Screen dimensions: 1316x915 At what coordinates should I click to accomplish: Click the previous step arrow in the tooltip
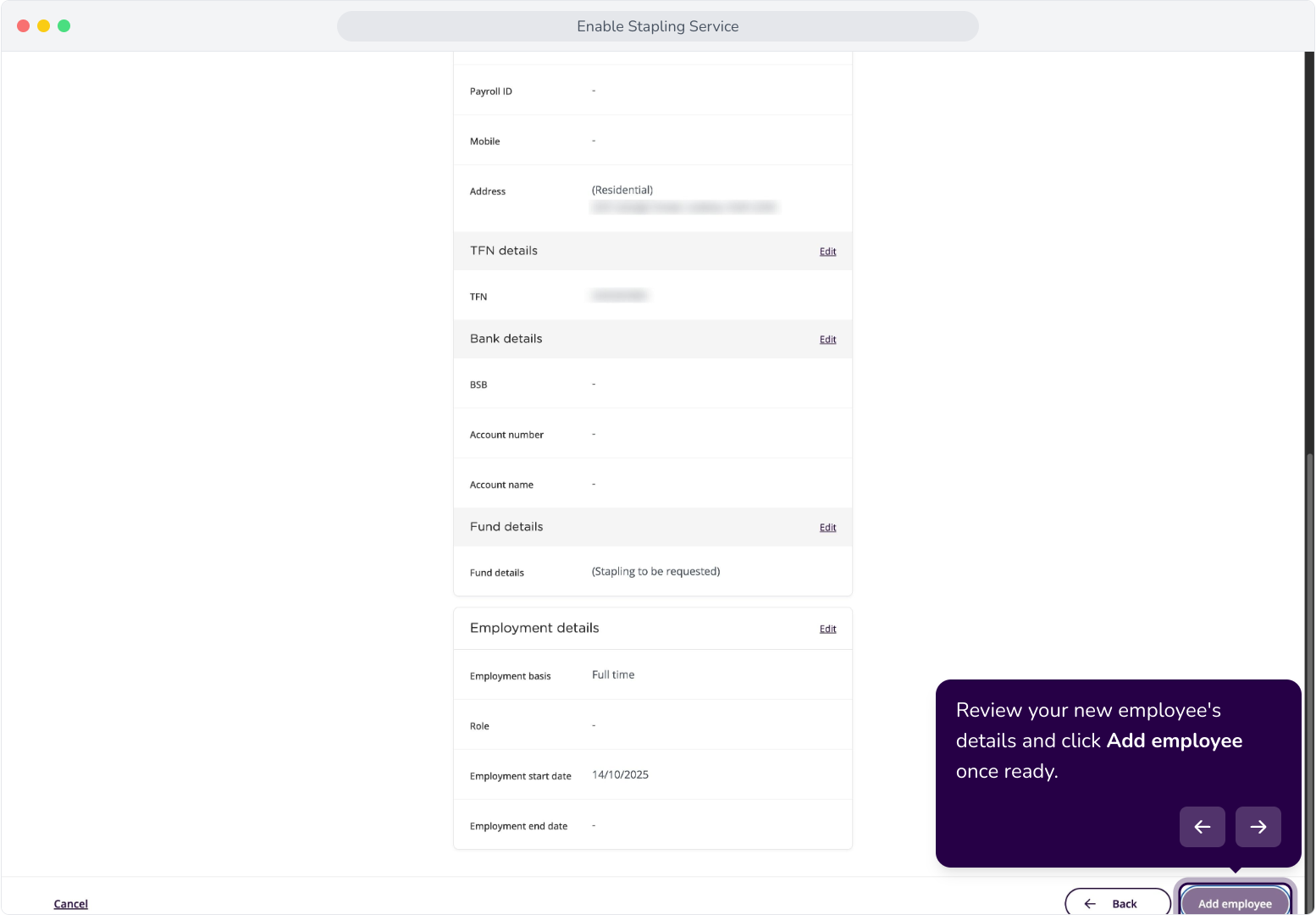click(x=1202, y=827)
